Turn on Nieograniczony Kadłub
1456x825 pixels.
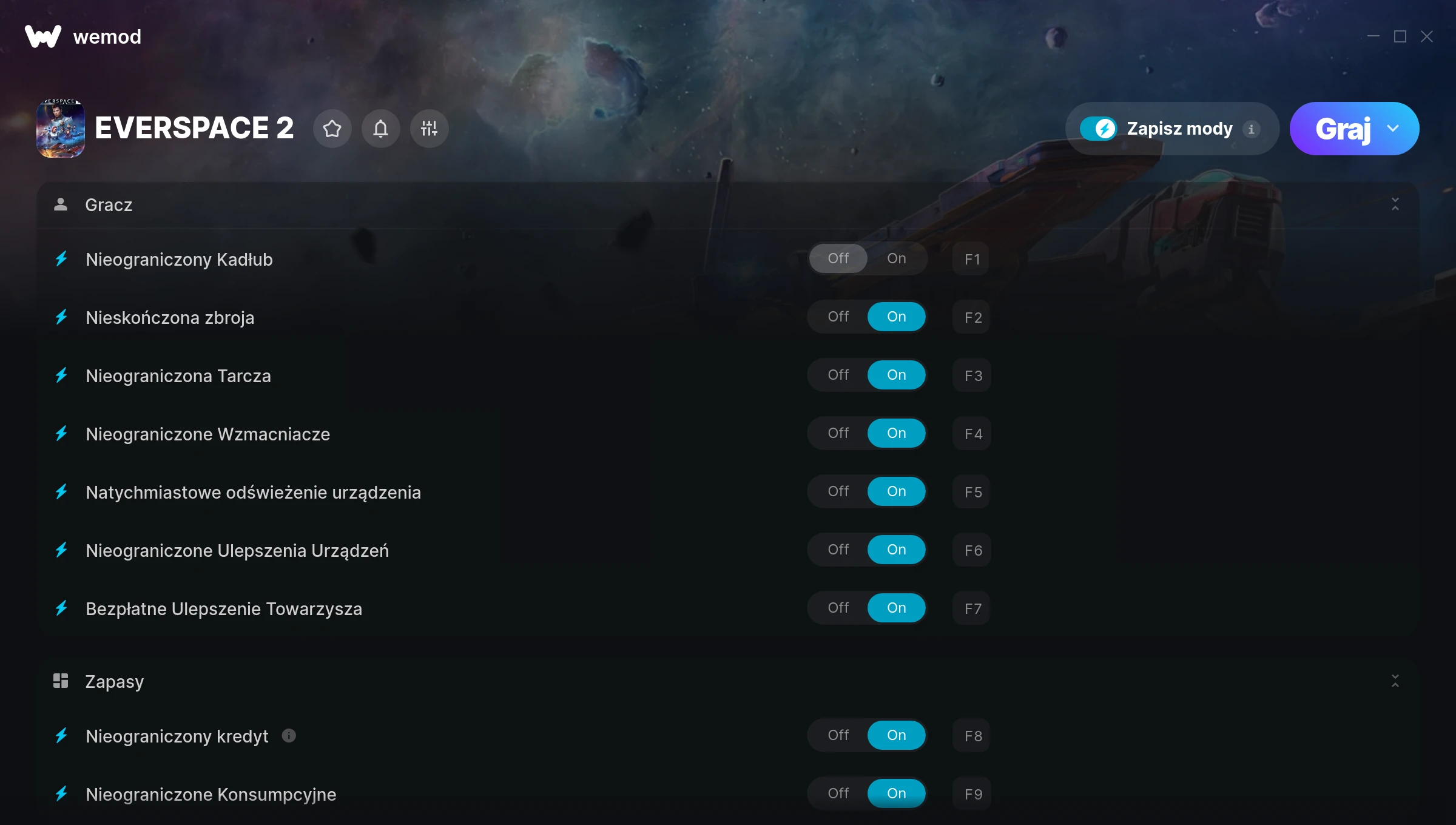click(x=896, y=258)
